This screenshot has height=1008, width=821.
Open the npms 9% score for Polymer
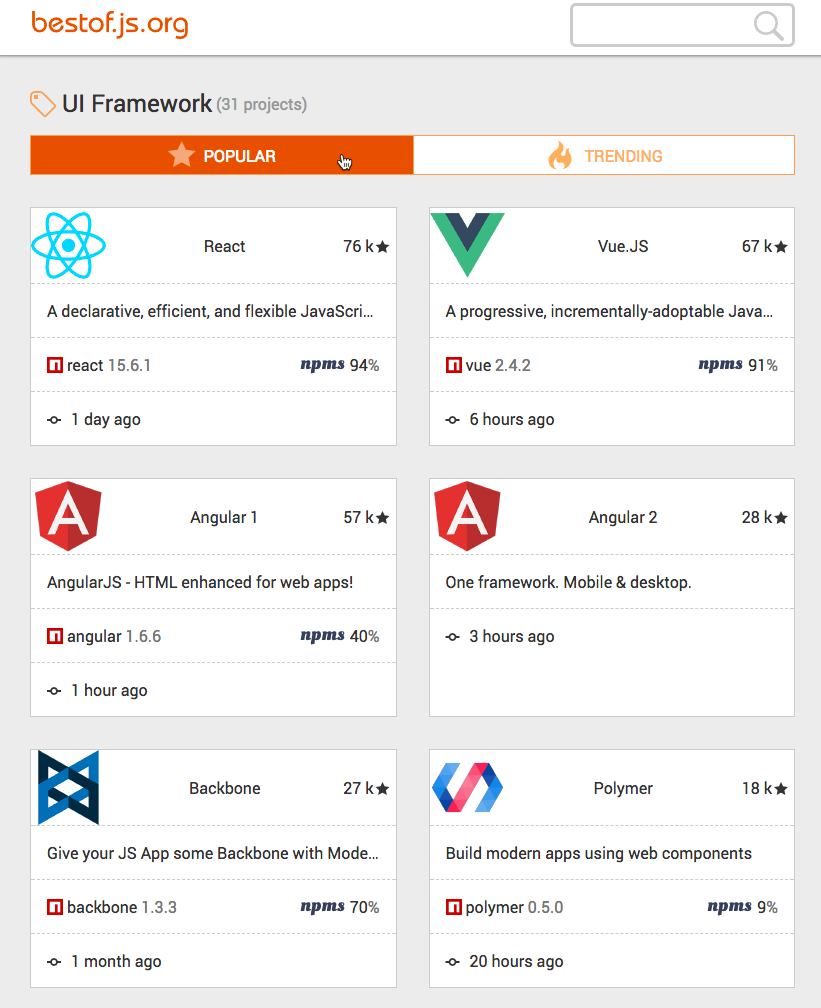[x=743, y=907]
